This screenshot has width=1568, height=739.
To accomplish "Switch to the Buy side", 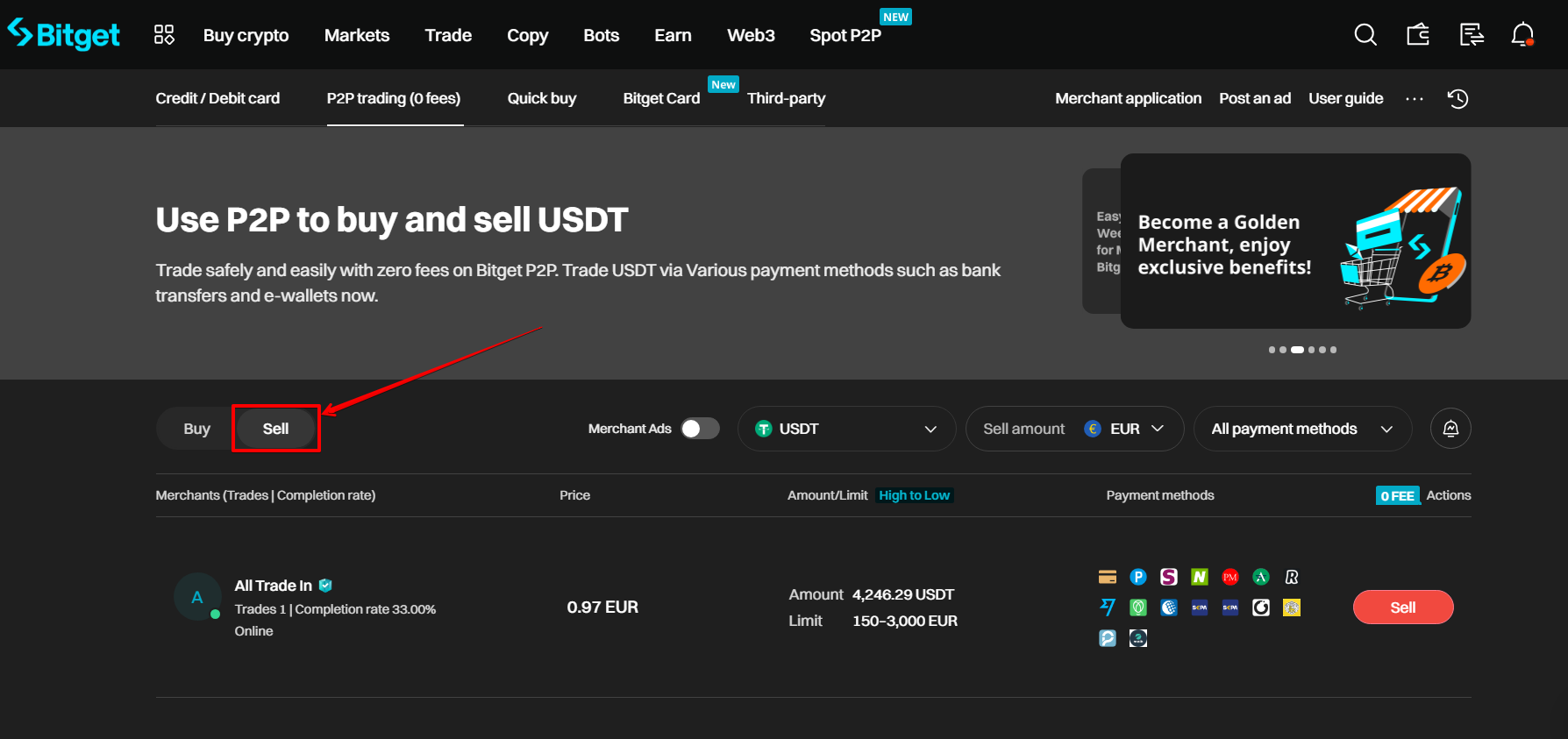I will coord(196,429).
